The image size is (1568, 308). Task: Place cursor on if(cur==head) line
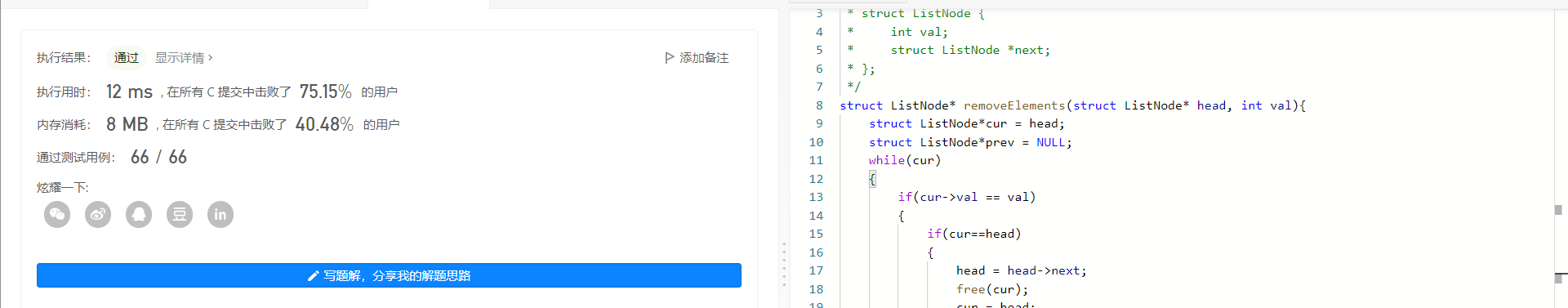pyautogui.click(x=974, y=234)
